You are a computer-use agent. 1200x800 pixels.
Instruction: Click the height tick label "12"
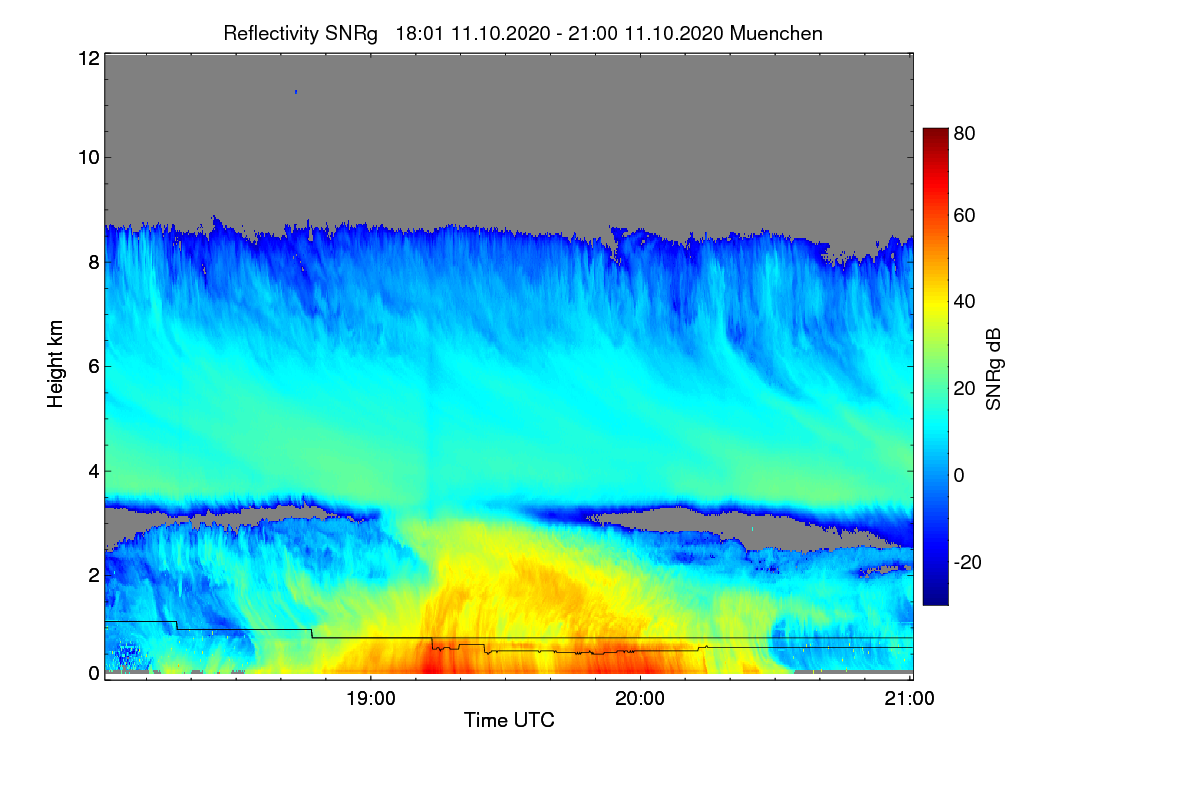coord(88,58)
